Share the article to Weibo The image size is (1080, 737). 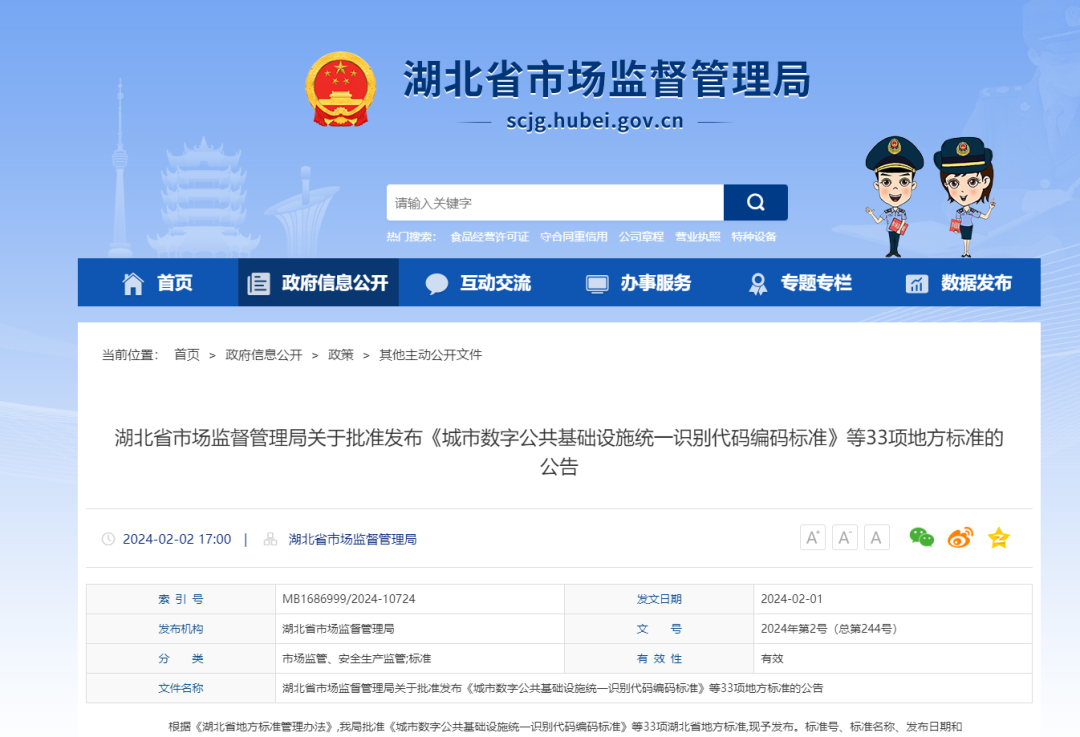[x=959, y=537]
